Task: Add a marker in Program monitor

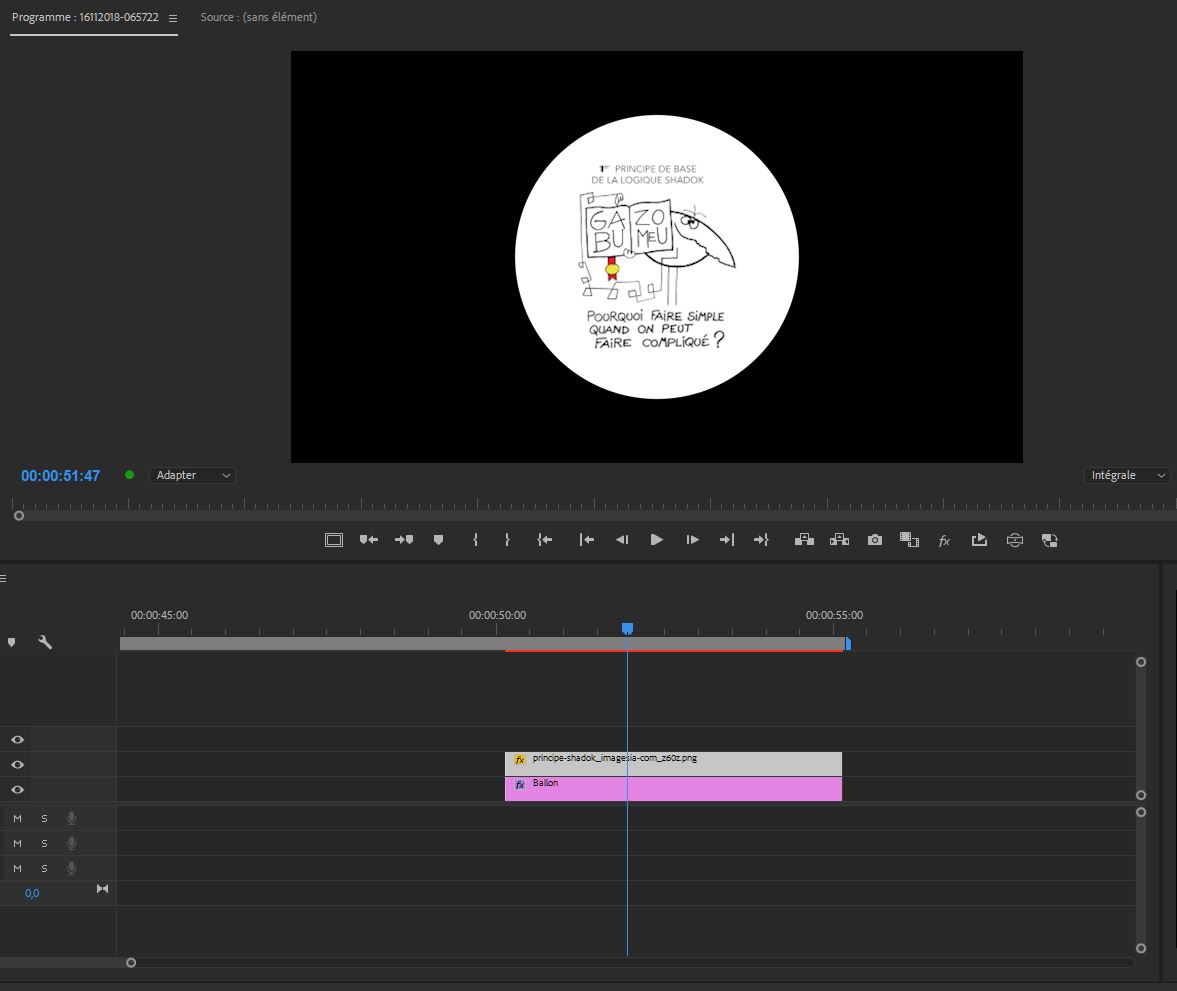Action: point(438,540)
